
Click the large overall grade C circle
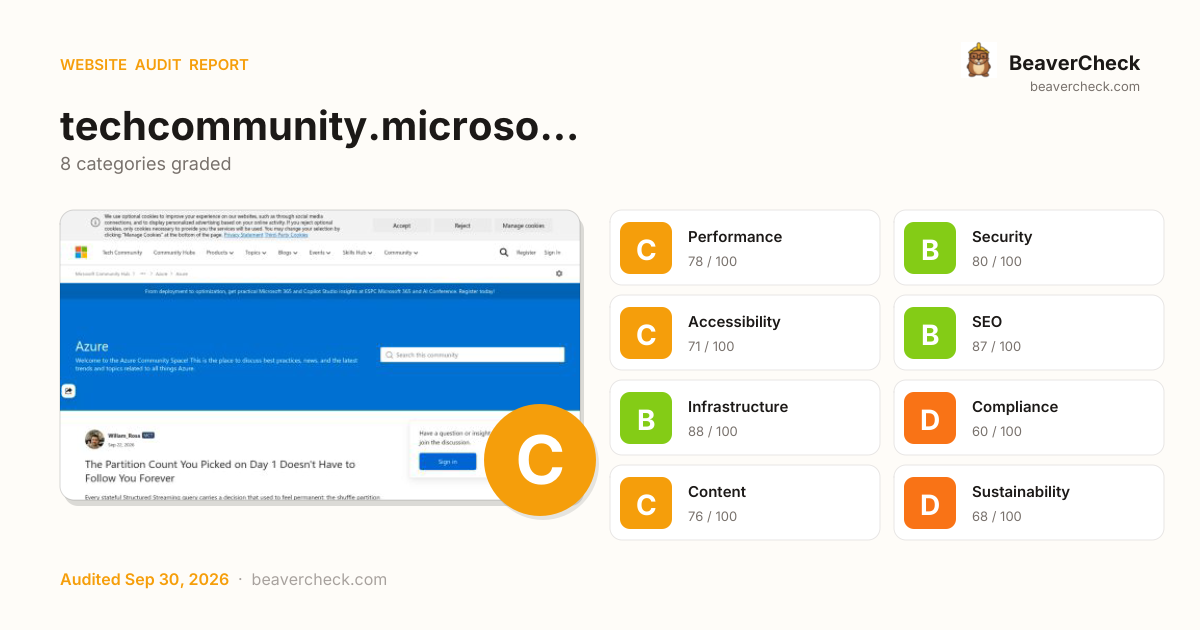click(540, 460)
